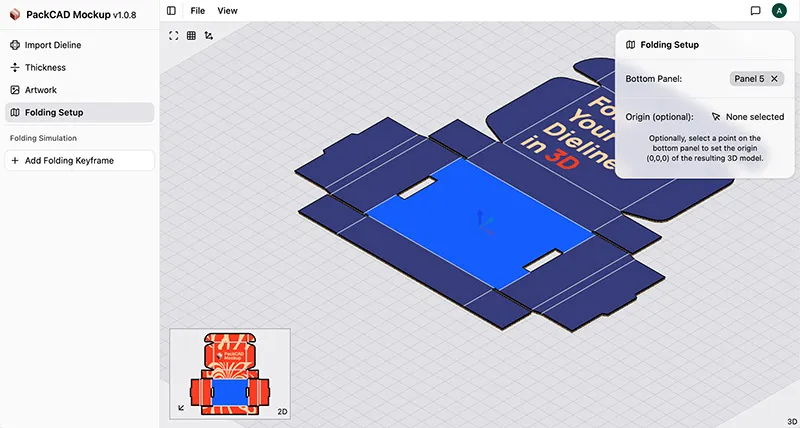
Task: Open the Thickness settings step
Action: click(x=45, y=68)
